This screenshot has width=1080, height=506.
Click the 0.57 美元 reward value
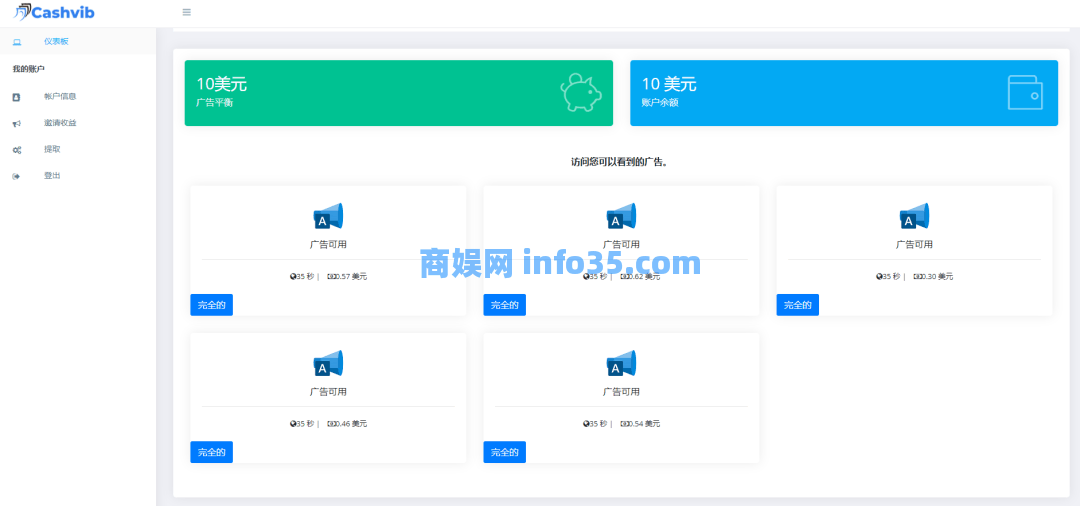pos(350,277)
